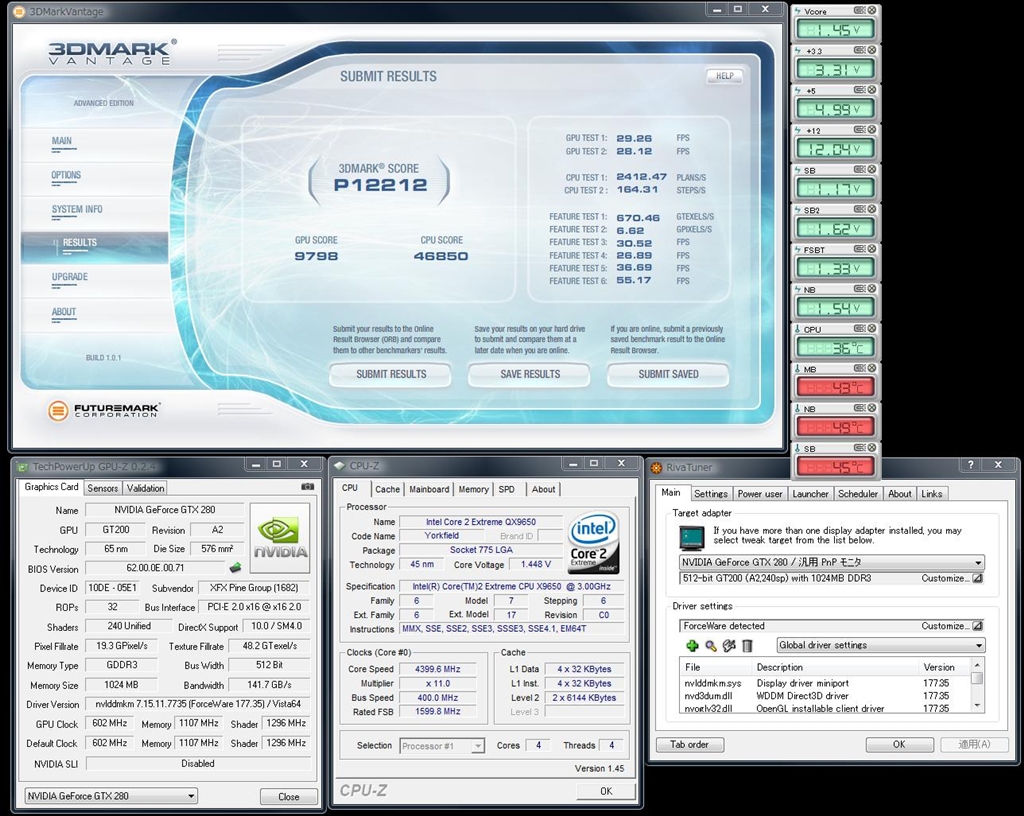Open the +3.3 gadget configuration icon
This screenshot has height=816, width=1024.
[860, 50]
